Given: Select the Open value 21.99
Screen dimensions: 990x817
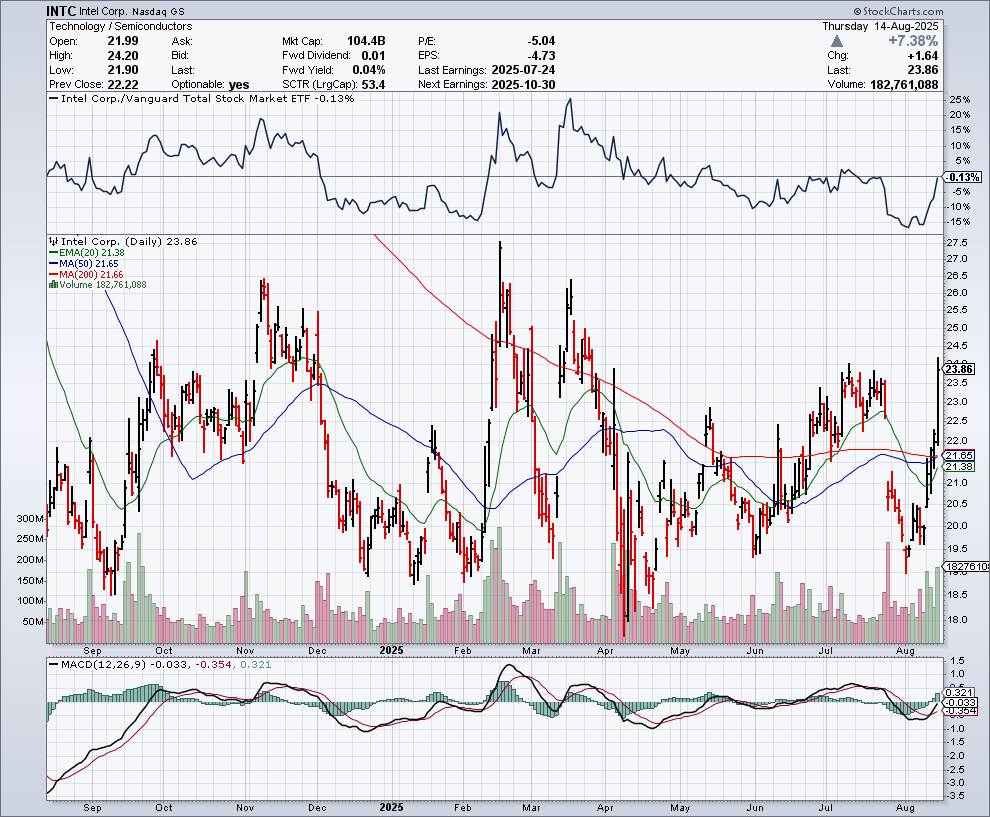Looking at the screenshot, I should pyautogui.click(x=122, y=41).
